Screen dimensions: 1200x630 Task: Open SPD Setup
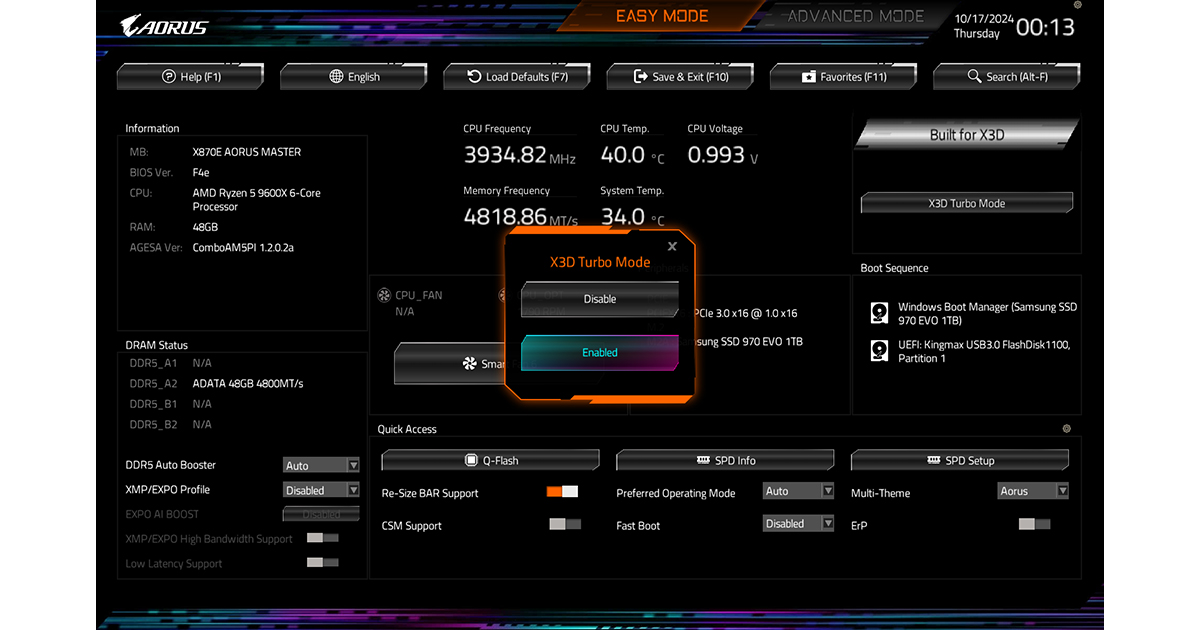[x=960, y=460]
